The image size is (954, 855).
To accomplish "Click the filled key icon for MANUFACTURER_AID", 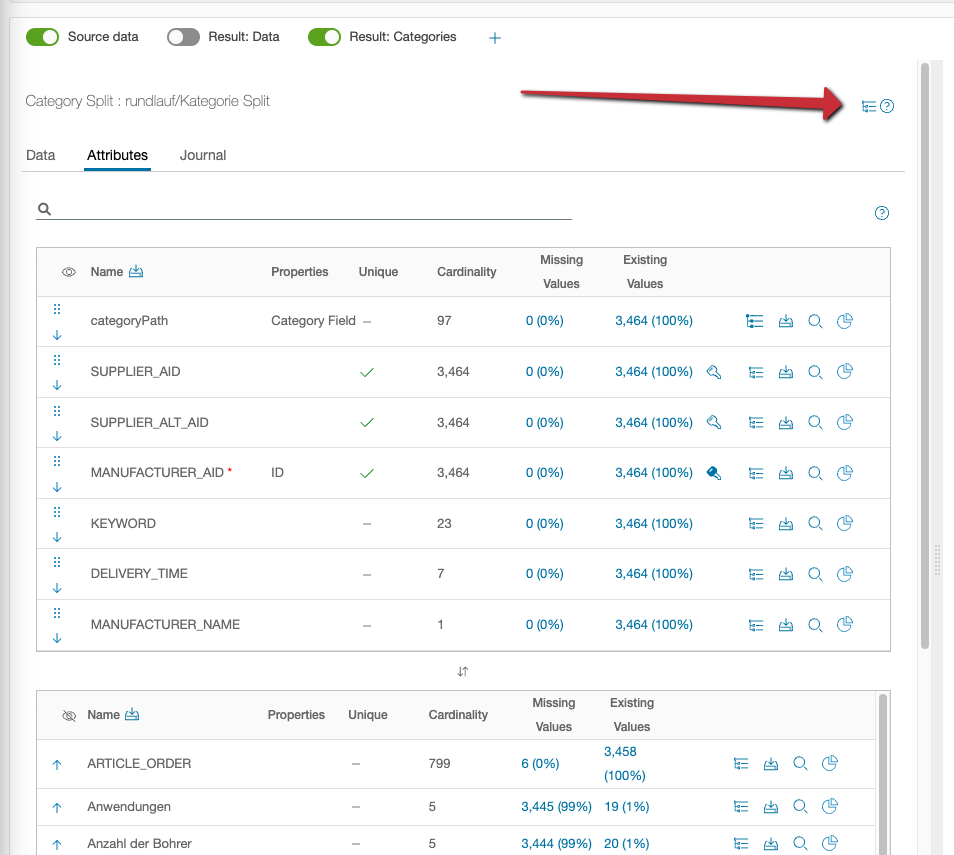I will pyautogui.click(x=714, y=473).
